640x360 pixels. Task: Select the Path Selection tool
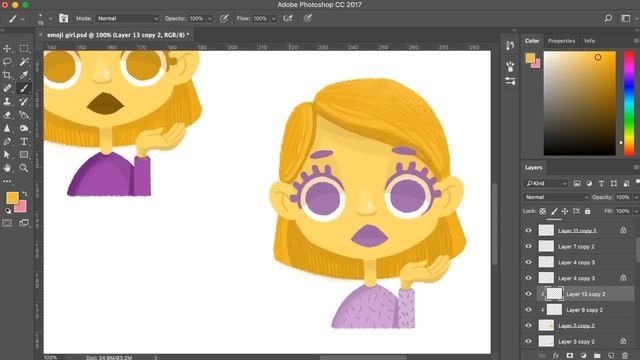pyautogui.click(x=7, y=155)
